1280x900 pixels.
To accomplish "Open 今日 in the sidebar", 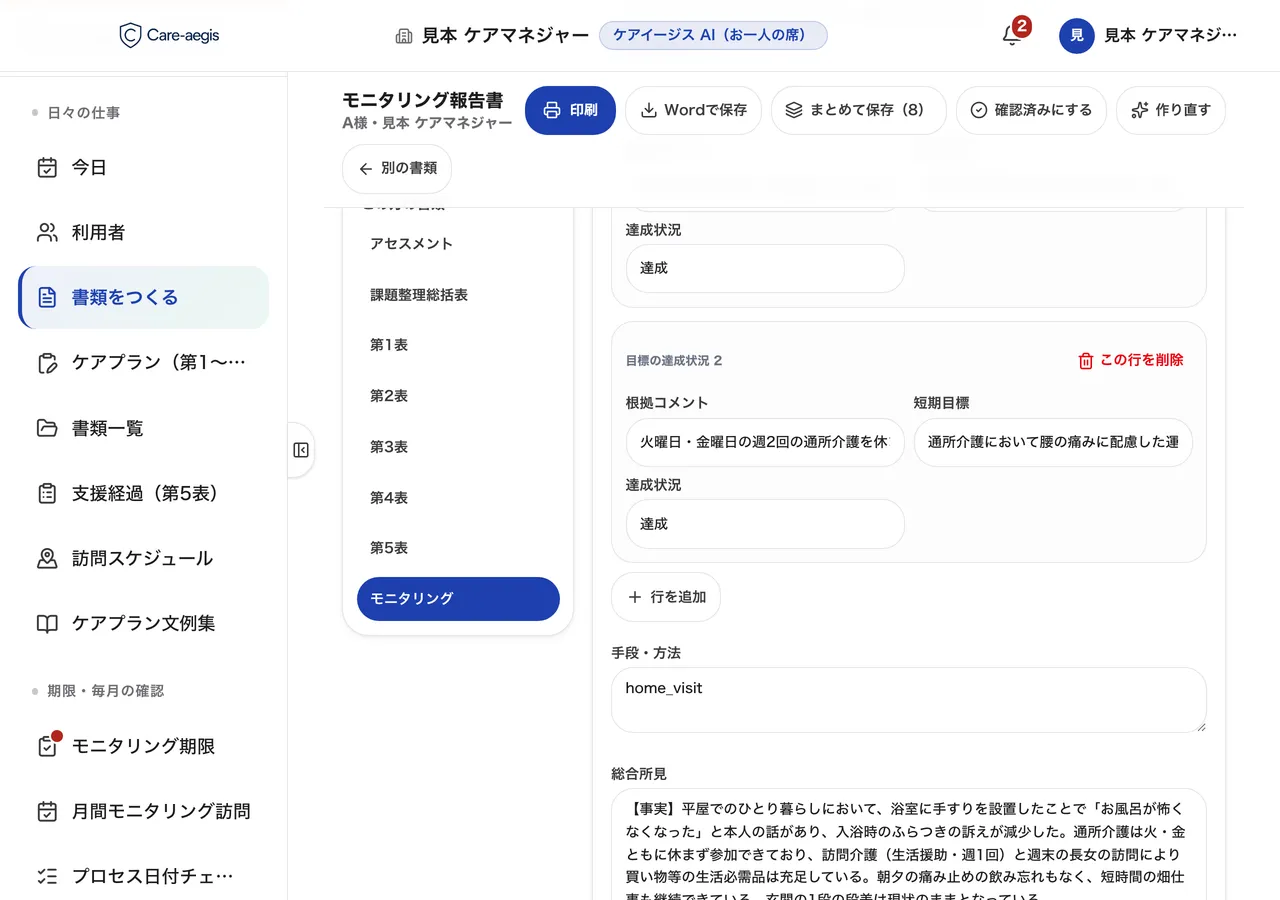I will (x=144, y=168).
